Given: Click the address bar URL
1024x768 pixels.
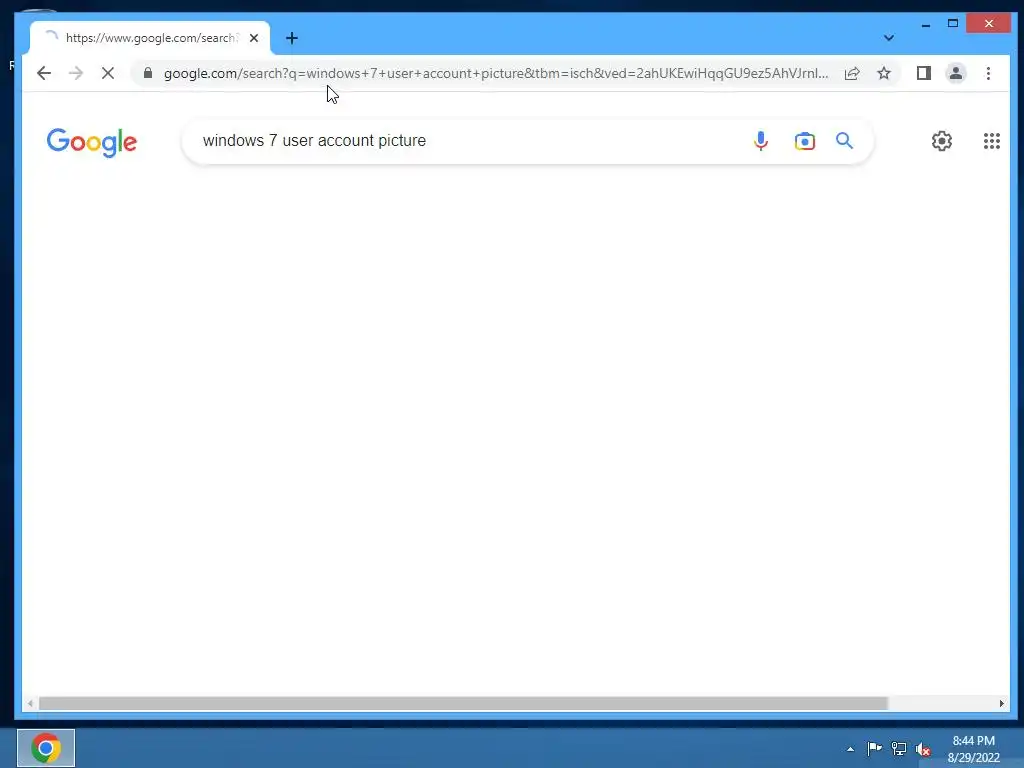Looking at the screenshot, I should coord(496,73).
